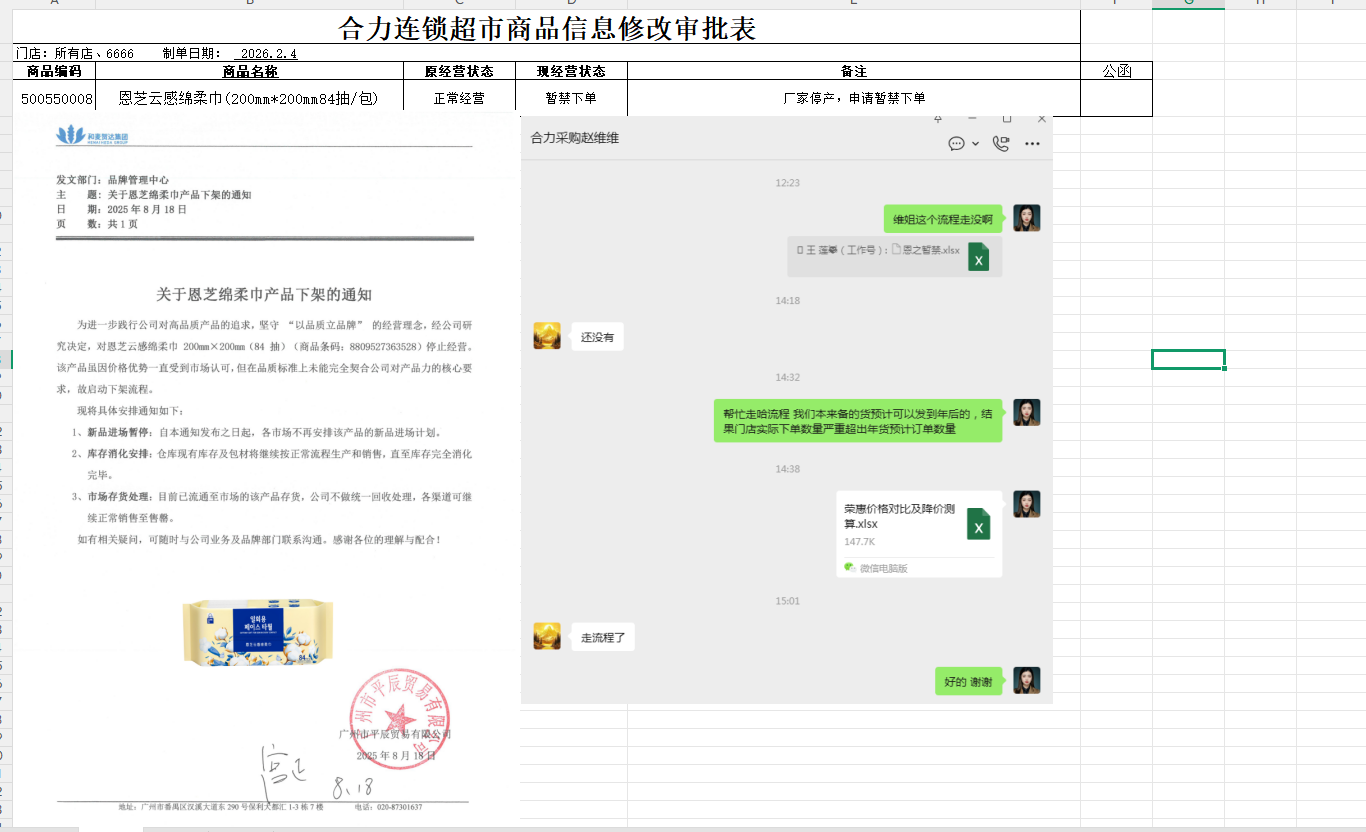
Task: Click the product package image in notice
Action: 258,632
